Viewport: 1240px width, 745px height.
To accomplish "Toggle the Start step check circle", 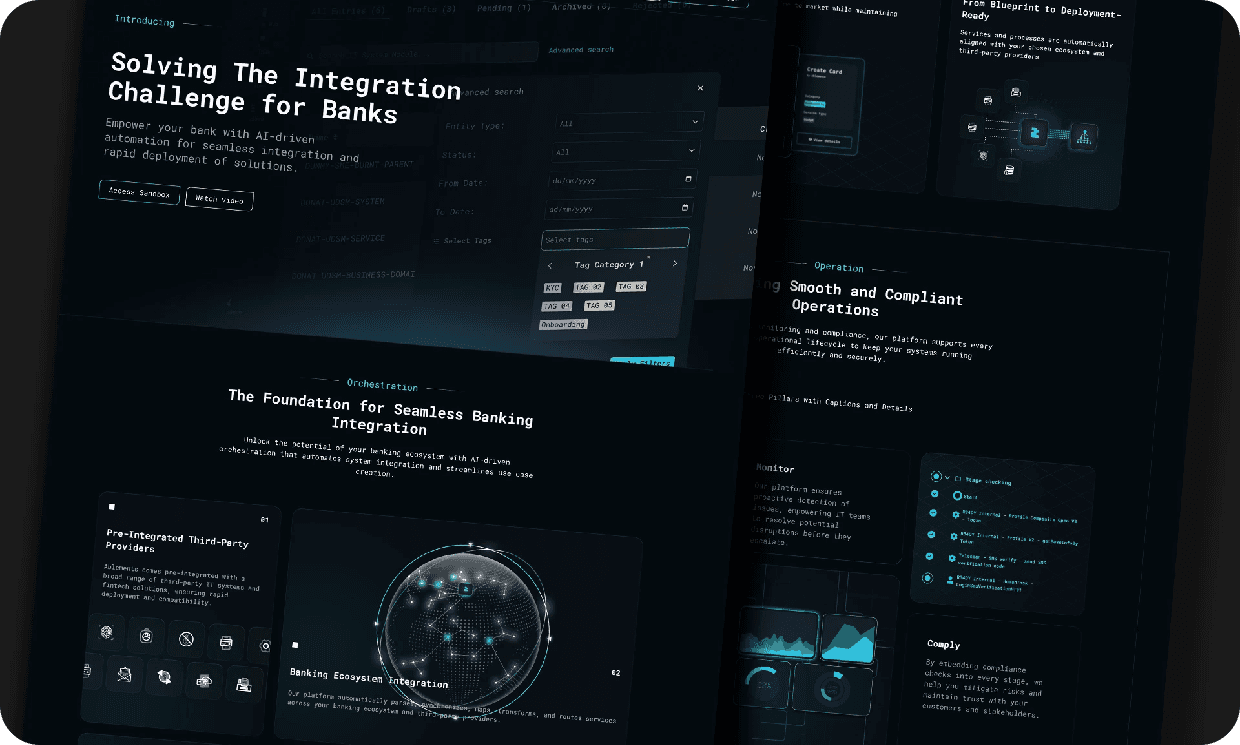I will click(934, 494).
